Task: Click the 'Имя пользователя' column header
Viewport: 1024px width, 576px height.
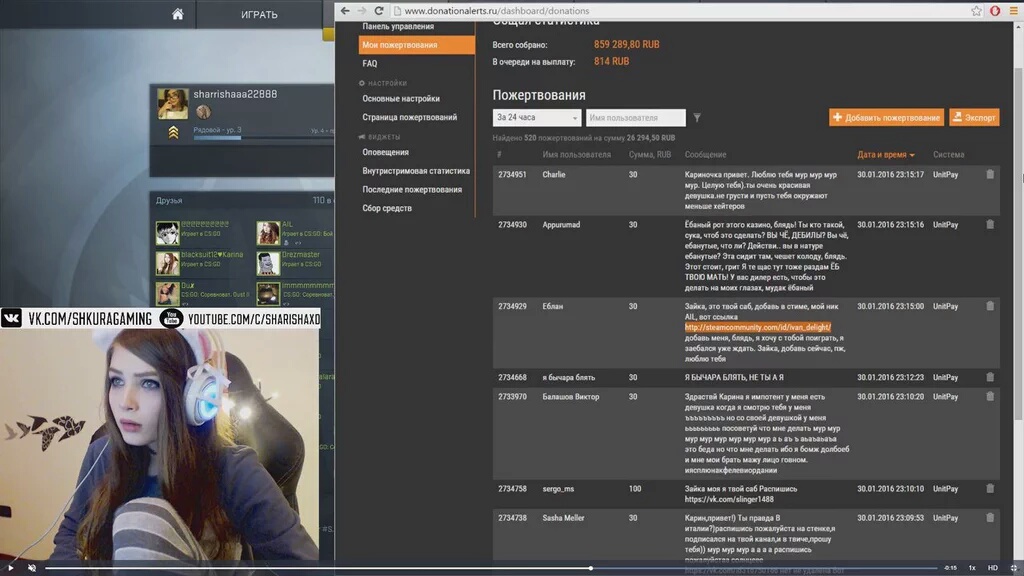Action: (x=577, y=155)
